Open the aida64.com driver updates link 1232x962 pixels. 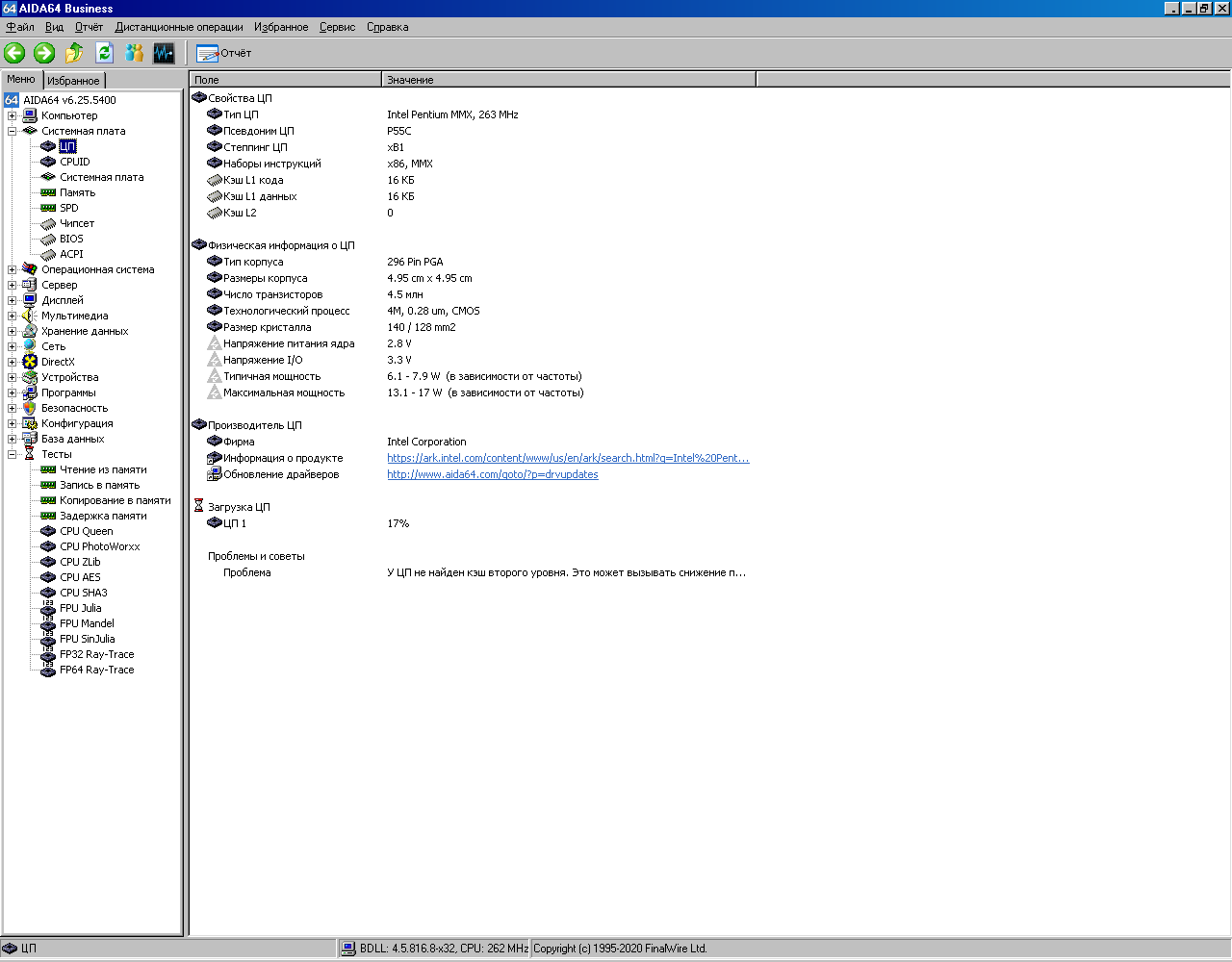(x=493, y=474)
